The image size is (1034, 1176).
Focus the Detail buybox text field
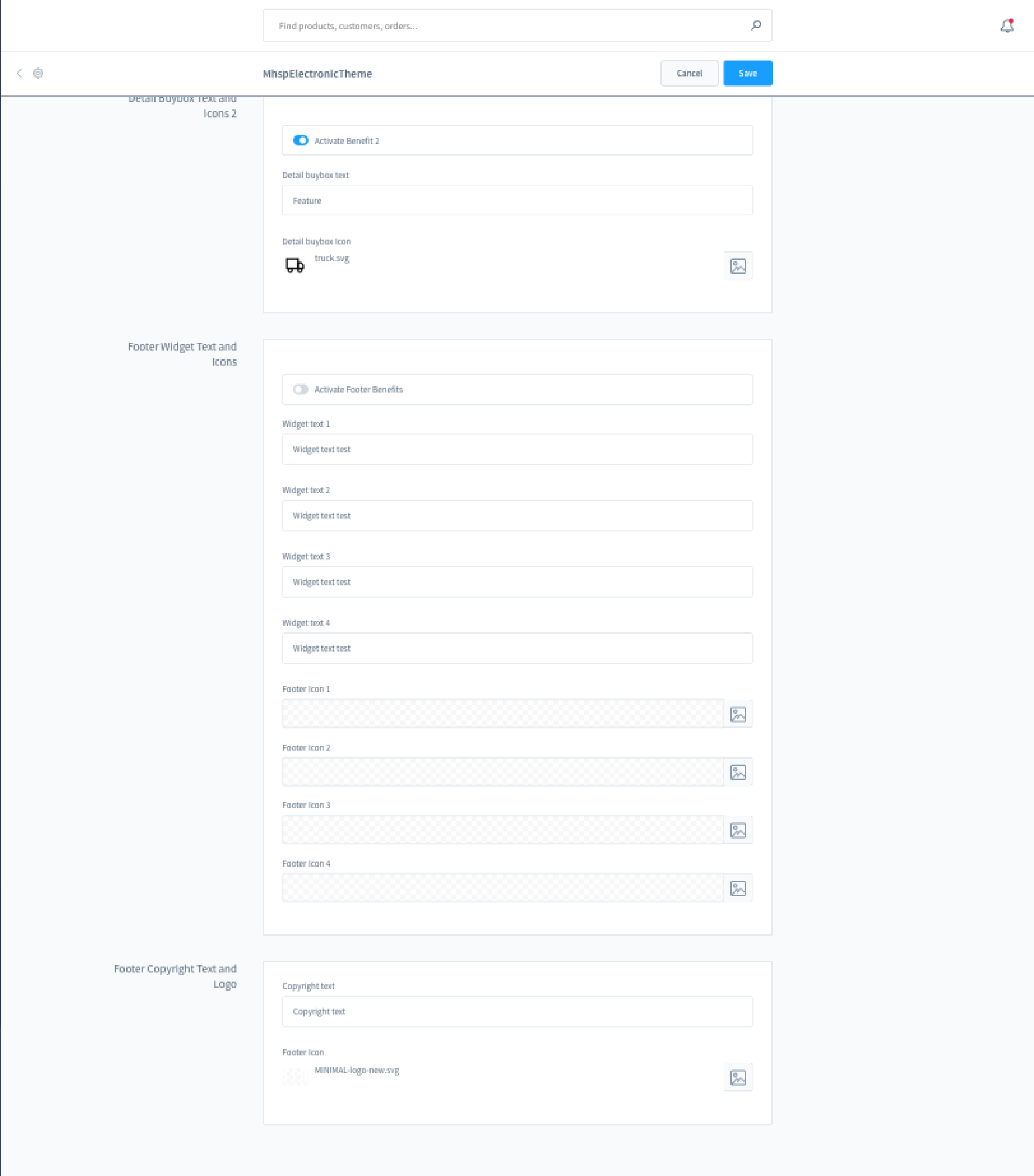[x=516, y=200]
